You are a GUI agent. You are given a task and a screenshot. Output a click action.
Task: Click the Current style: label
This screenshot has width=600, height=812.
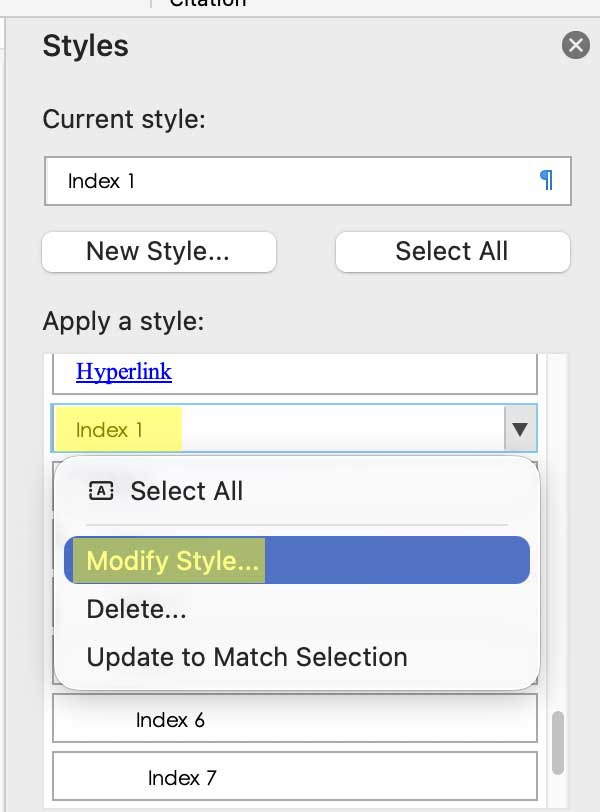[124, 120]
